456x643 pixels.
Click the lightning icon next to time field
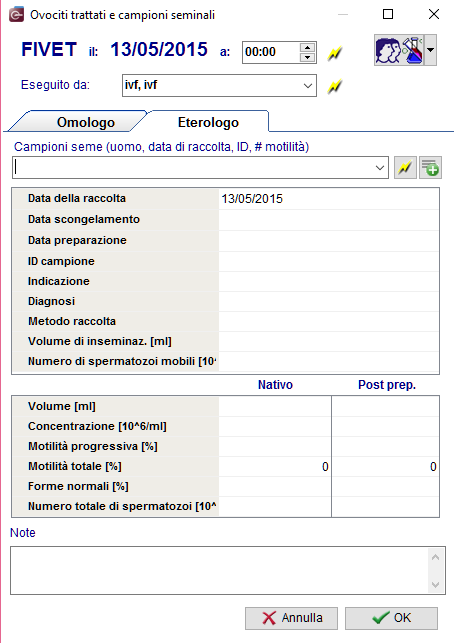(x=335, y=53)
